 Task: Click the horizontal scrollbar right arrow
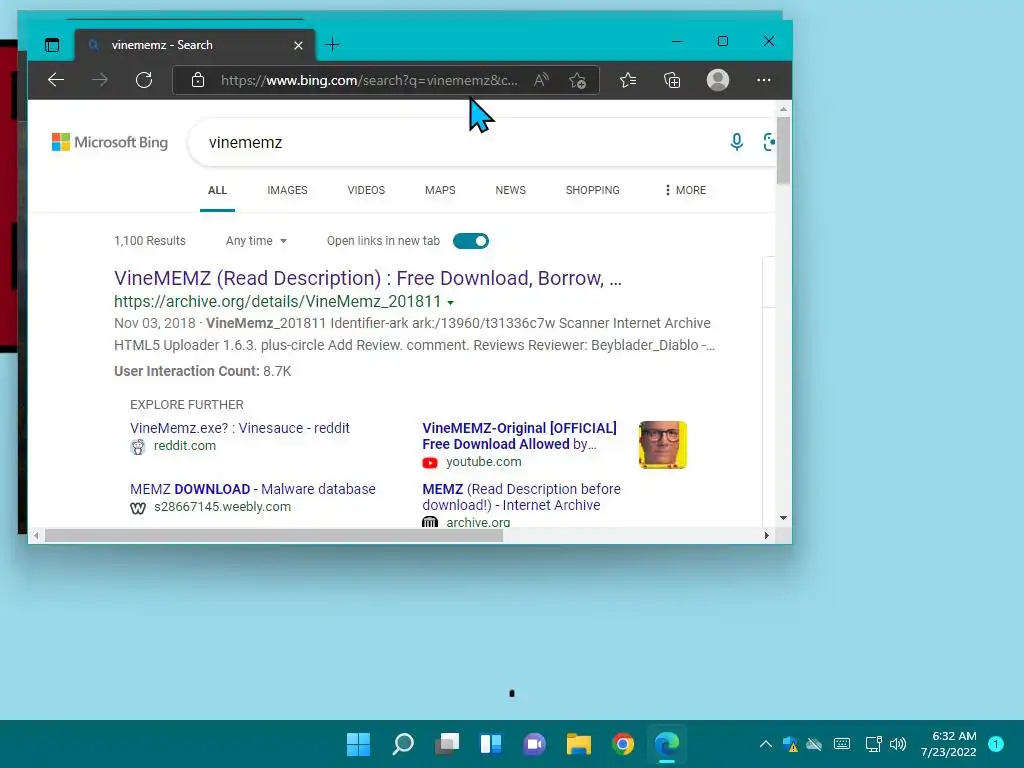(x=767, y=536)
